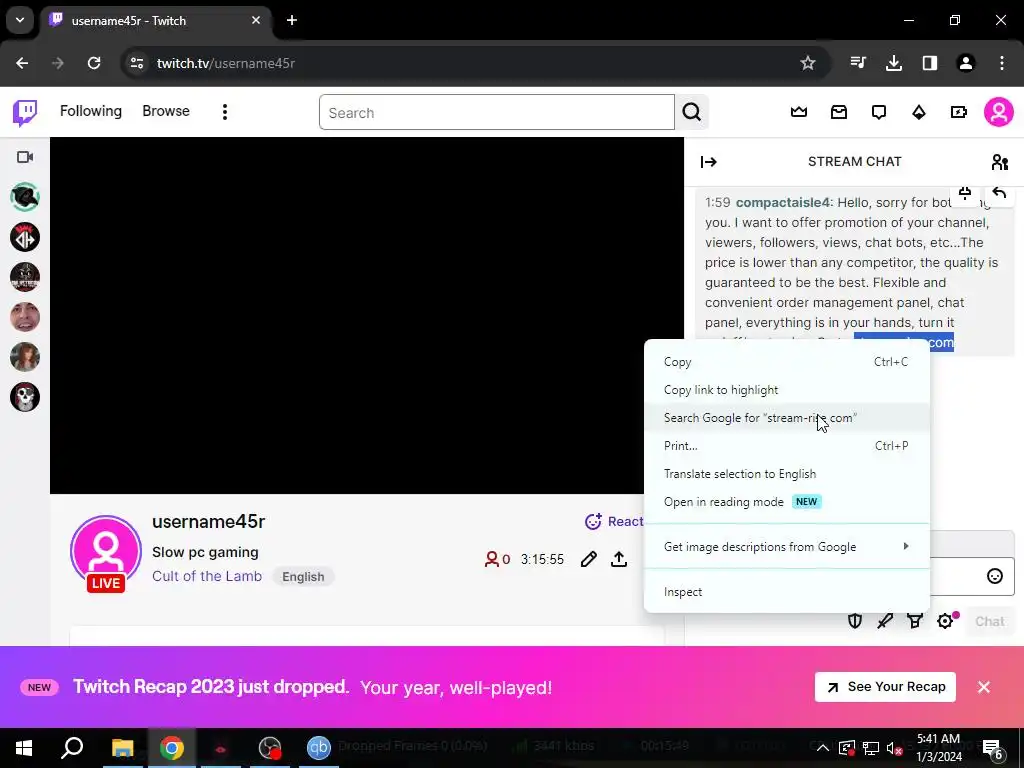Click the trophy icon below chat
Screen dimensions: 1024x768
click(x=915, y=621)
